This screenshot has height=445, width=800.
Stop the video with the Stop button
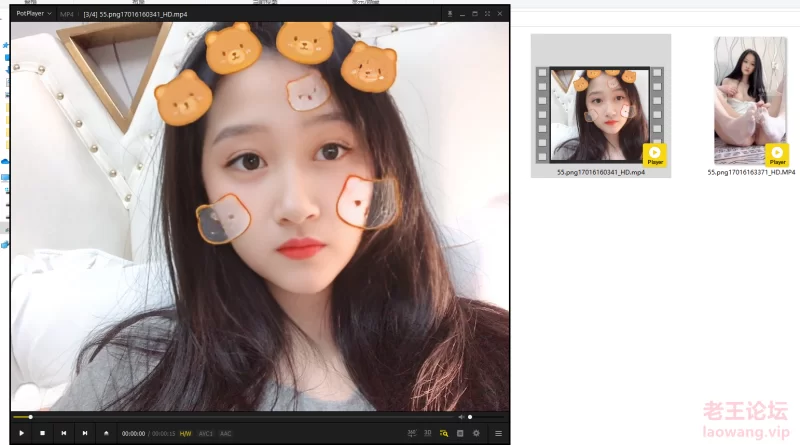[42, 433]
